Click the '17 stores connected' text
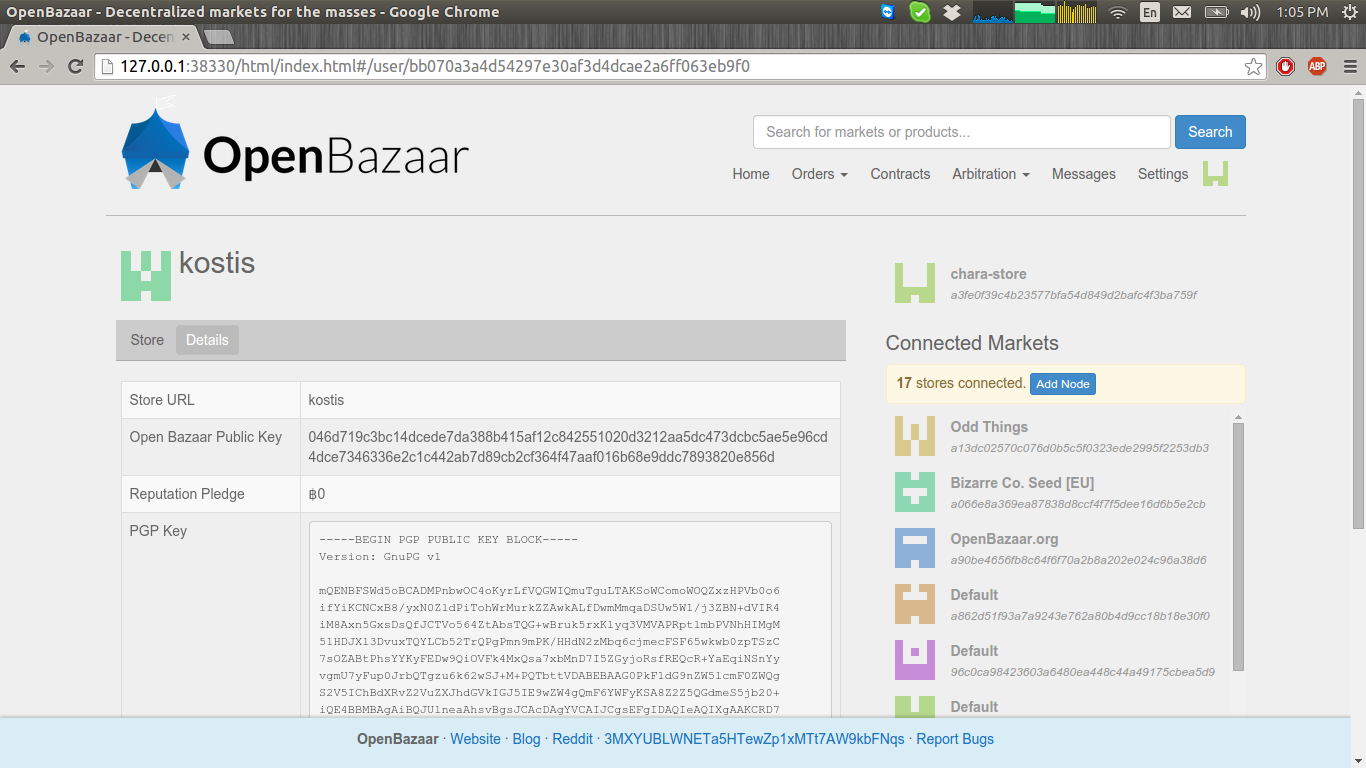Screen dimensions: 1366x768 tap(961, 383)
